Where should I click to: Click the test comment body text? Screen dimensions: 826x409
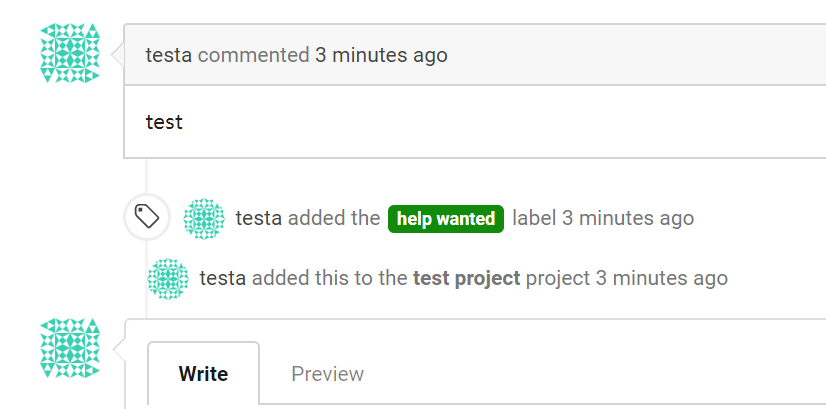click(x=164, y=122)
